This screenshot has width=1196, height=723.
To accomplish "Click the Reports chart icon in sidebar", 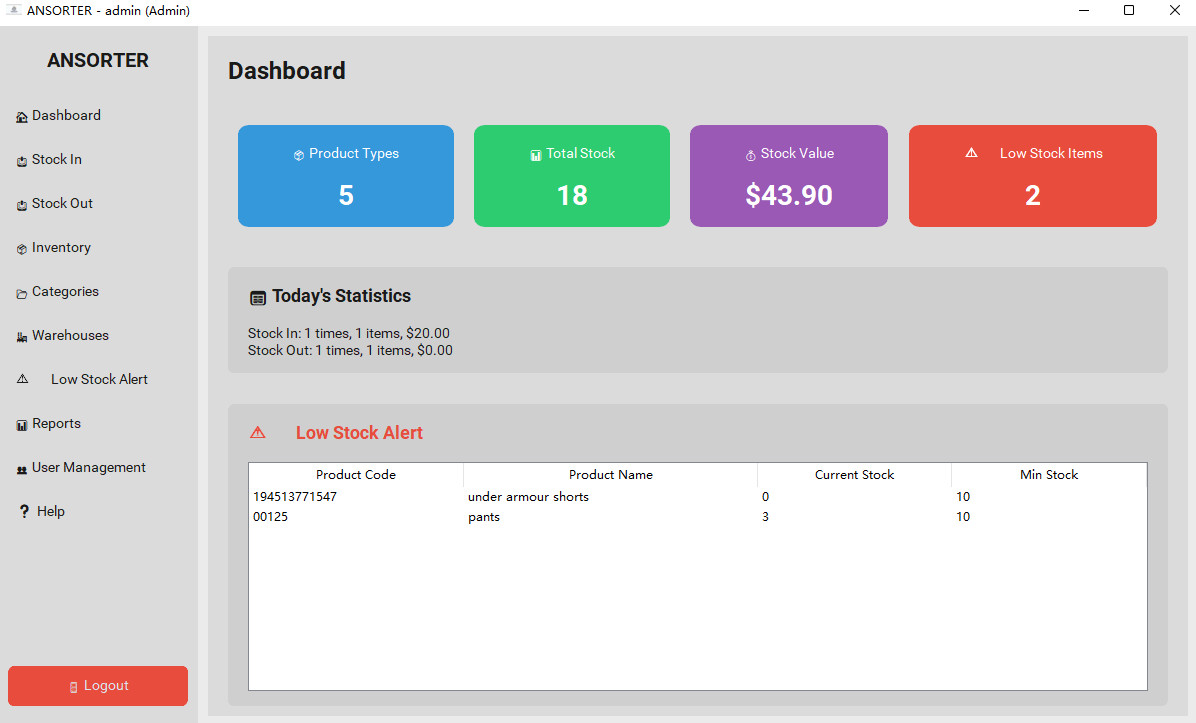I will click(22, 426).
